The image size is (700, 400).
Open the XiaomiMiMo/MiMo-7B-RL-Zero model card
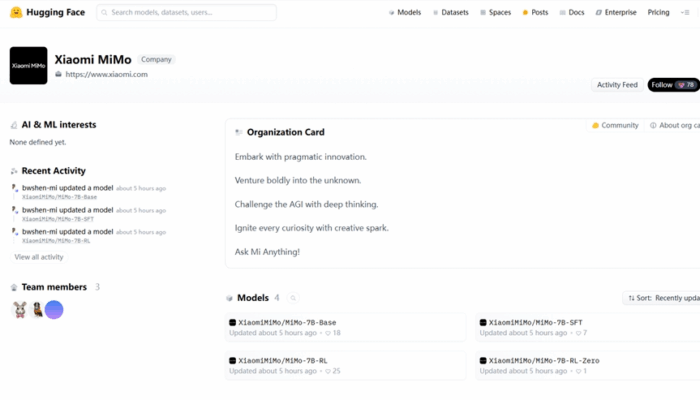pyautogui.click(x=588, y=365)
